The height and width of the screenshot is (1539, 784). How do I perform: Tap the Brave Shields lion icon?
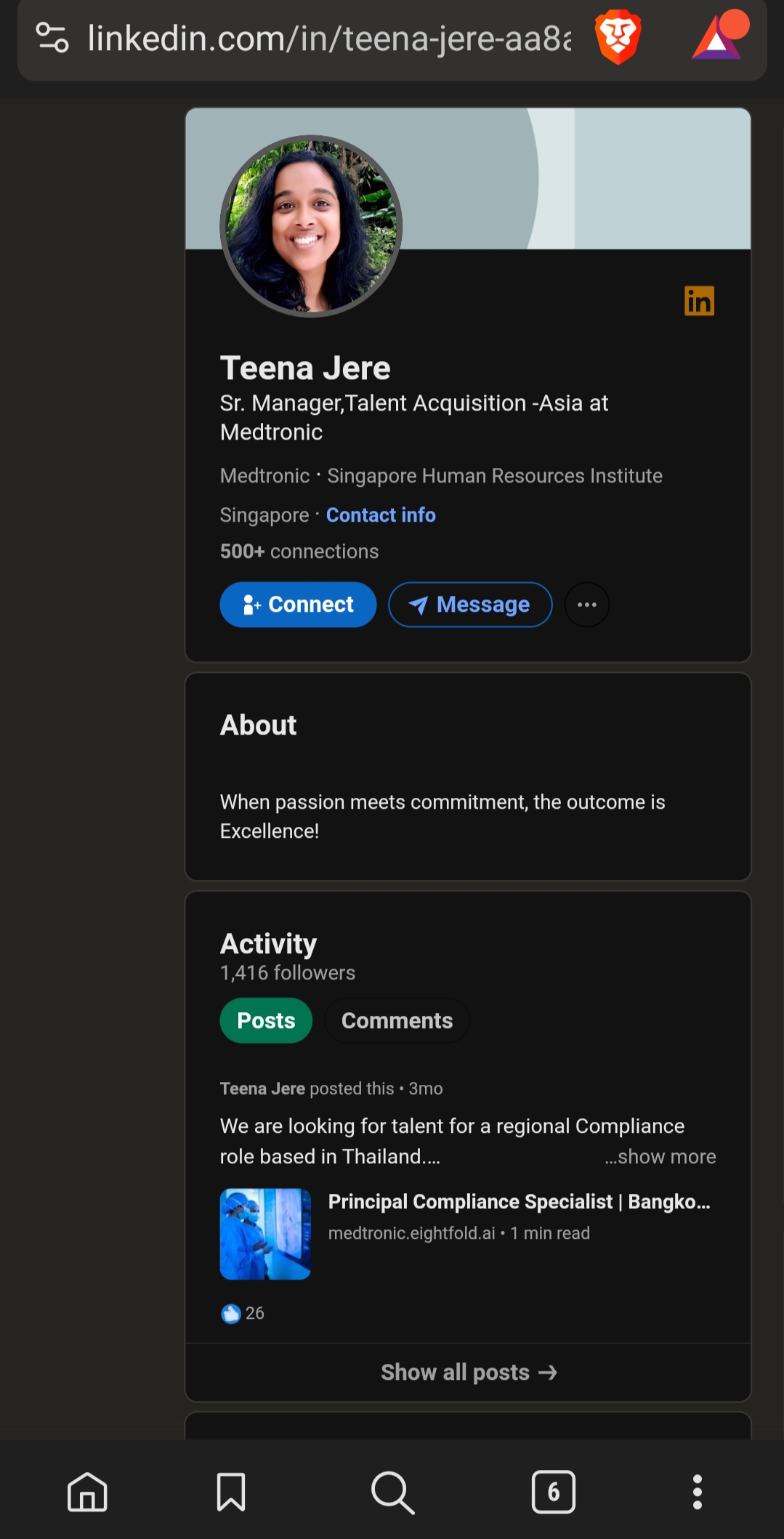point(618,38)
